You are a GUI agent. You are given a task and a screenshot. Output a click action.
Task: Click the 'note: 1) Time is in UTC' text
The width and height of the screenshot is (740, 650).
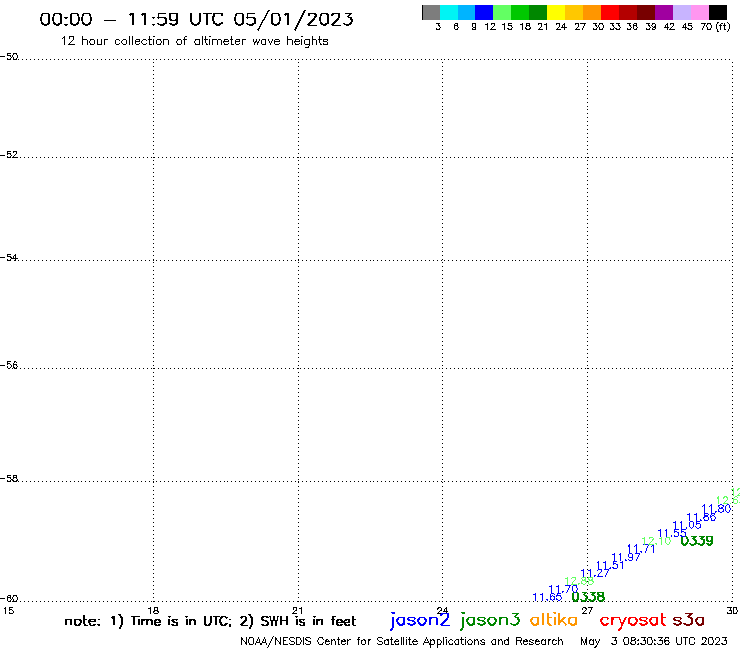click(148, 621)
